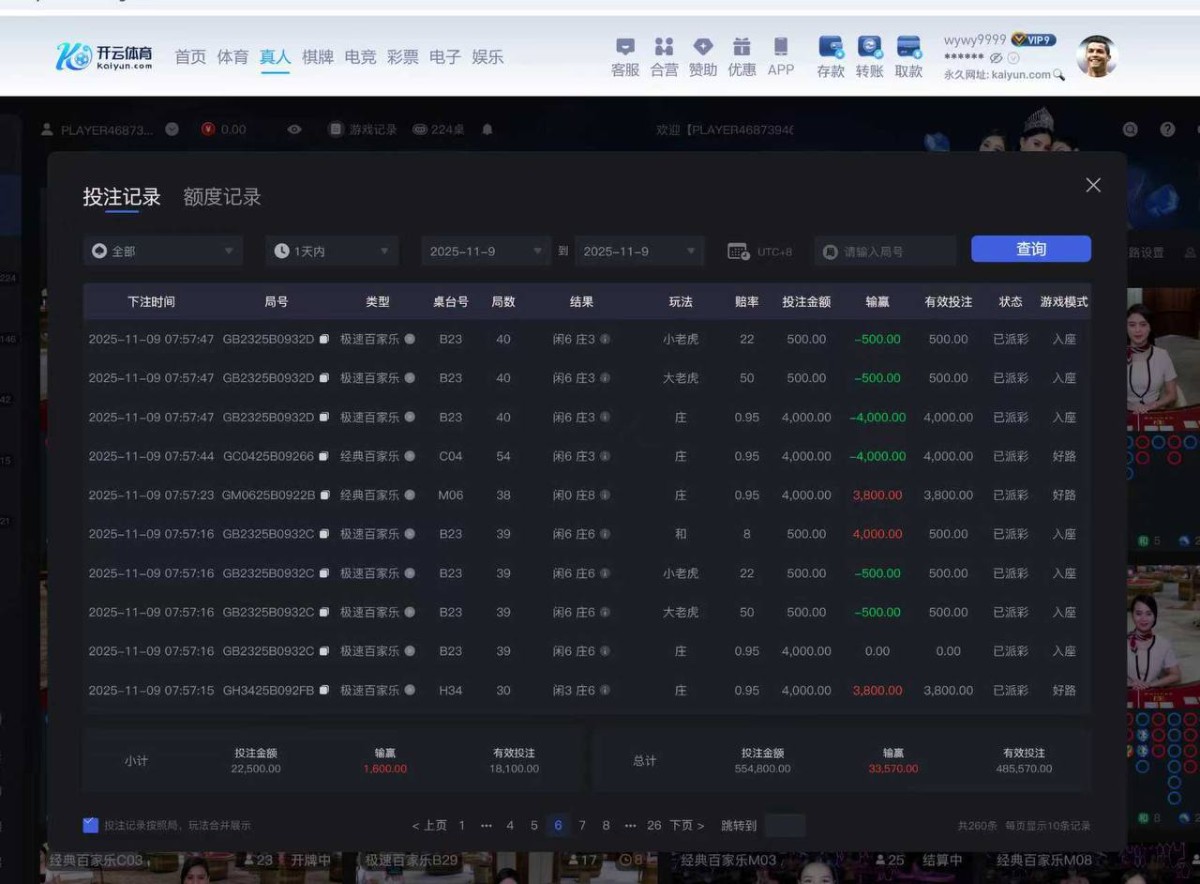Toggle 投注记录按照局、玩法合并展示 checkbox
1200x884 pixels.
click(x=91, y=825)
